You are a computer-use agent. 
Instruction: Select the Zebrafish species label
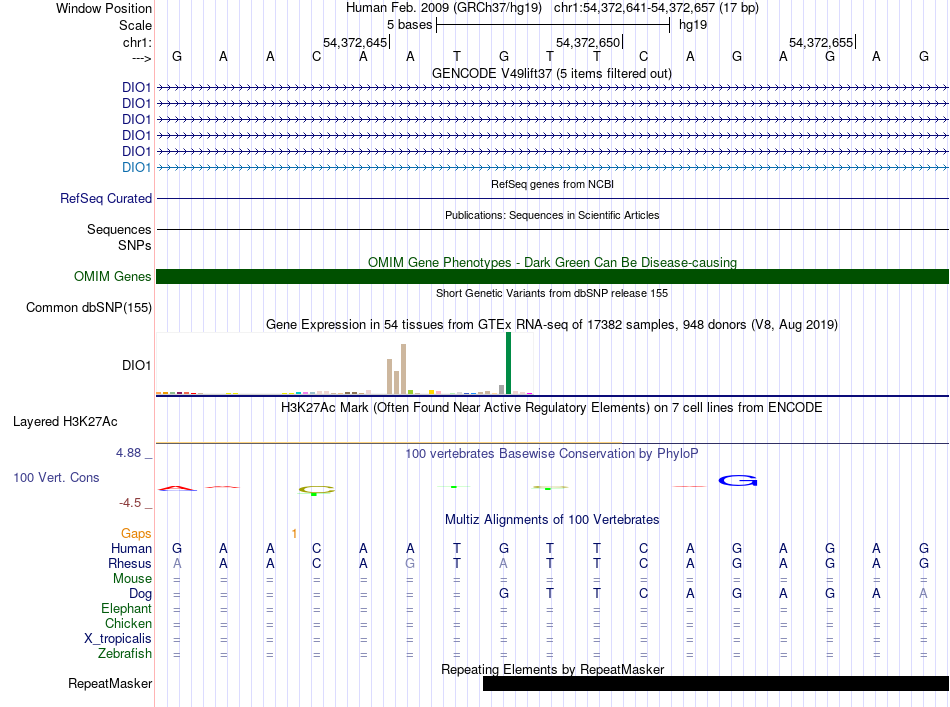tap(126, 654)
